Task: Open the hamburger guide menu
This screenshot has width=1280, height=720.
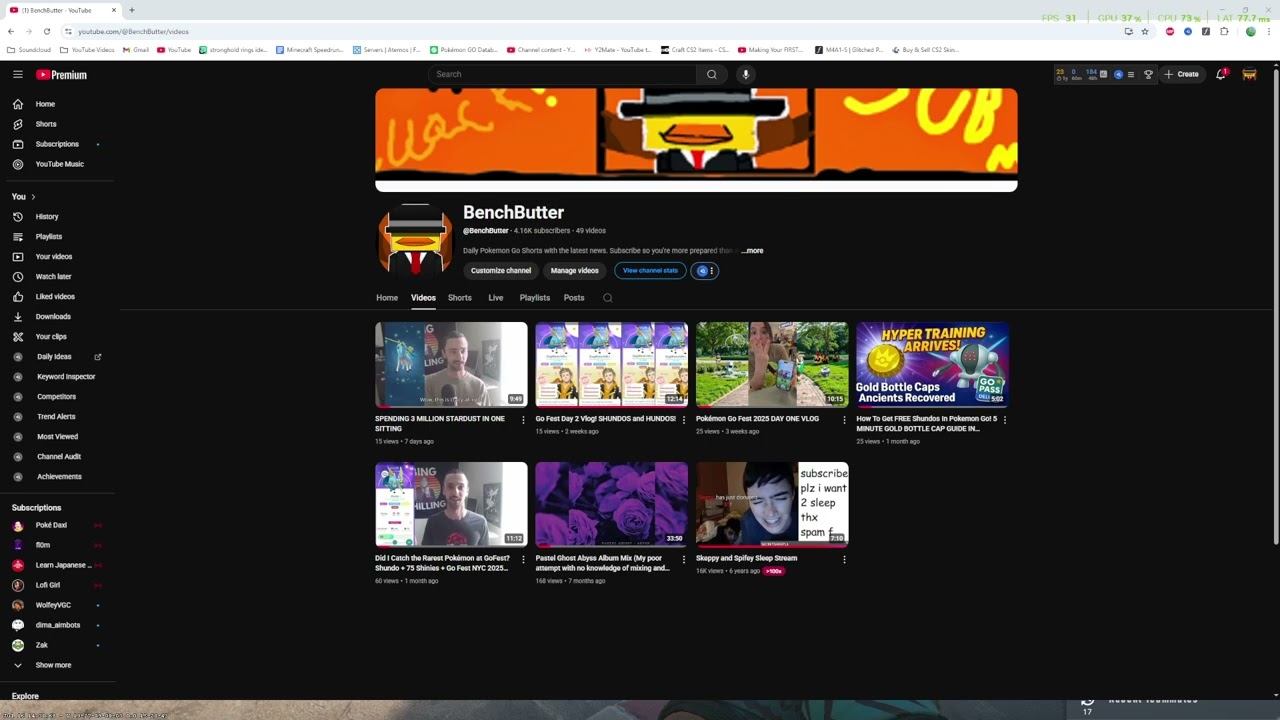Action: 18,74
